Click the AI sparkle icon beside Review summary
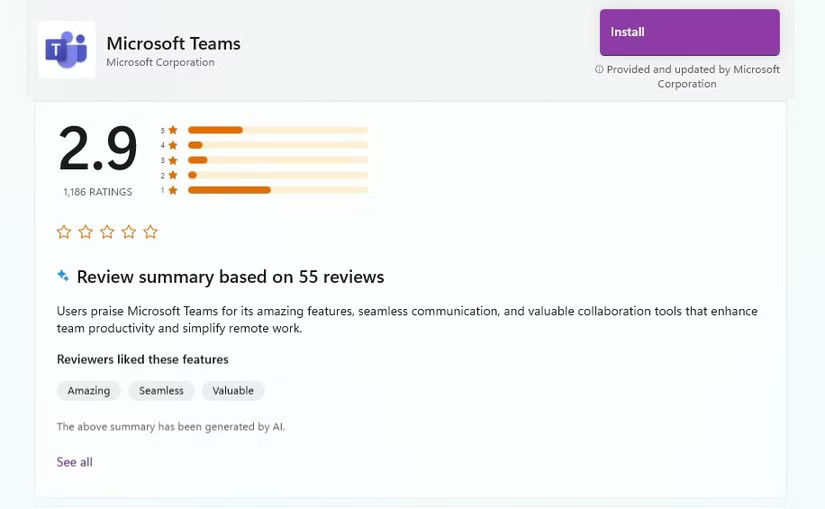This screenshot has height=509, width=825. [63, 276]
